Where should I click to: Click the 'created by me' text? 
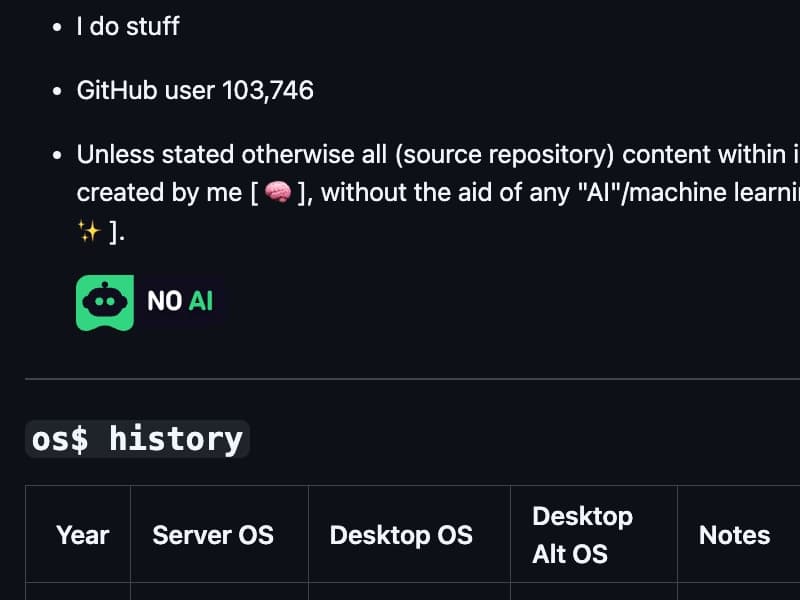click(x=159, y=192)
